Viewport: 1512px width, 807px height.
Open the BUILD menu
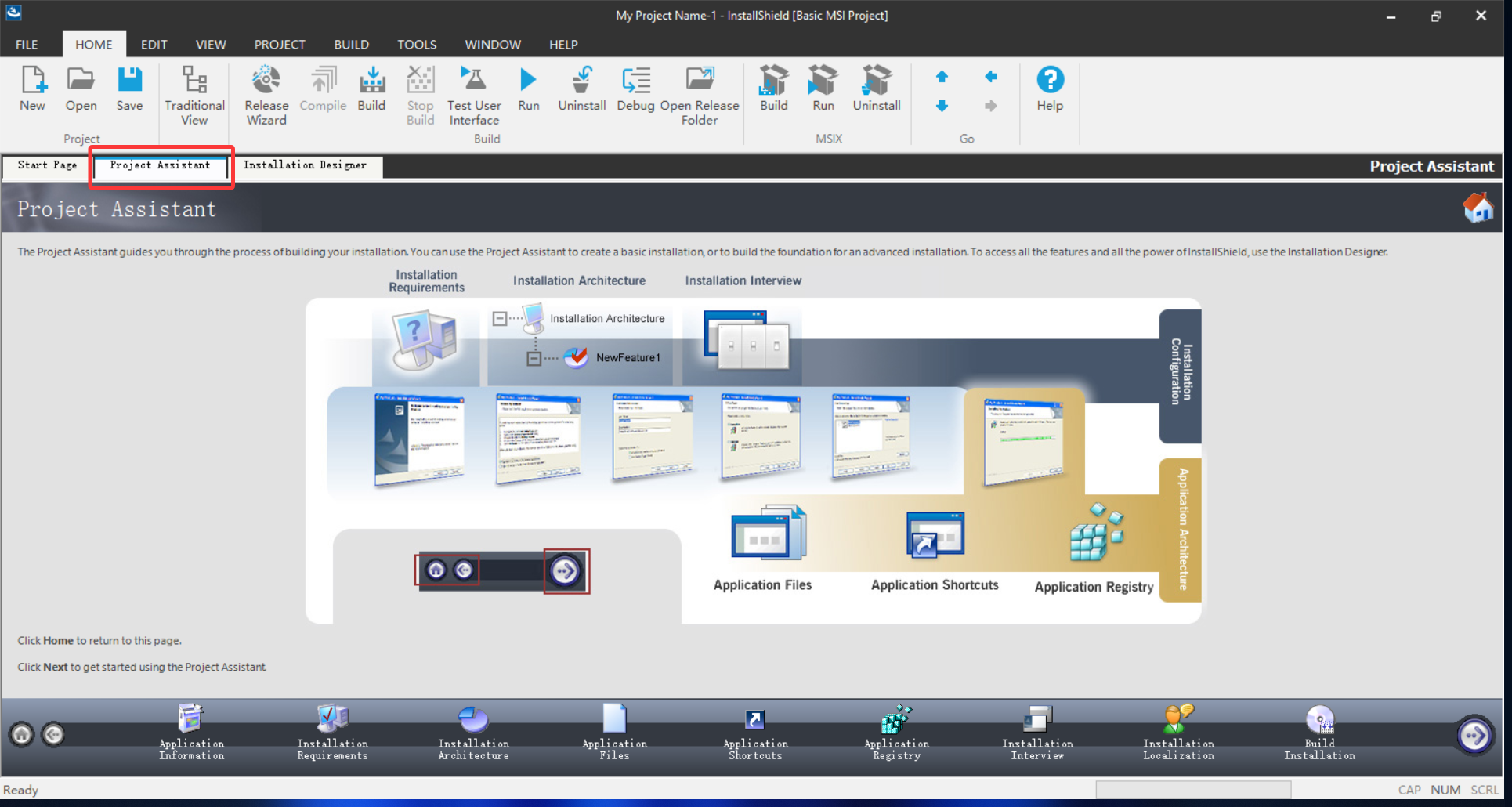[351, 45]
